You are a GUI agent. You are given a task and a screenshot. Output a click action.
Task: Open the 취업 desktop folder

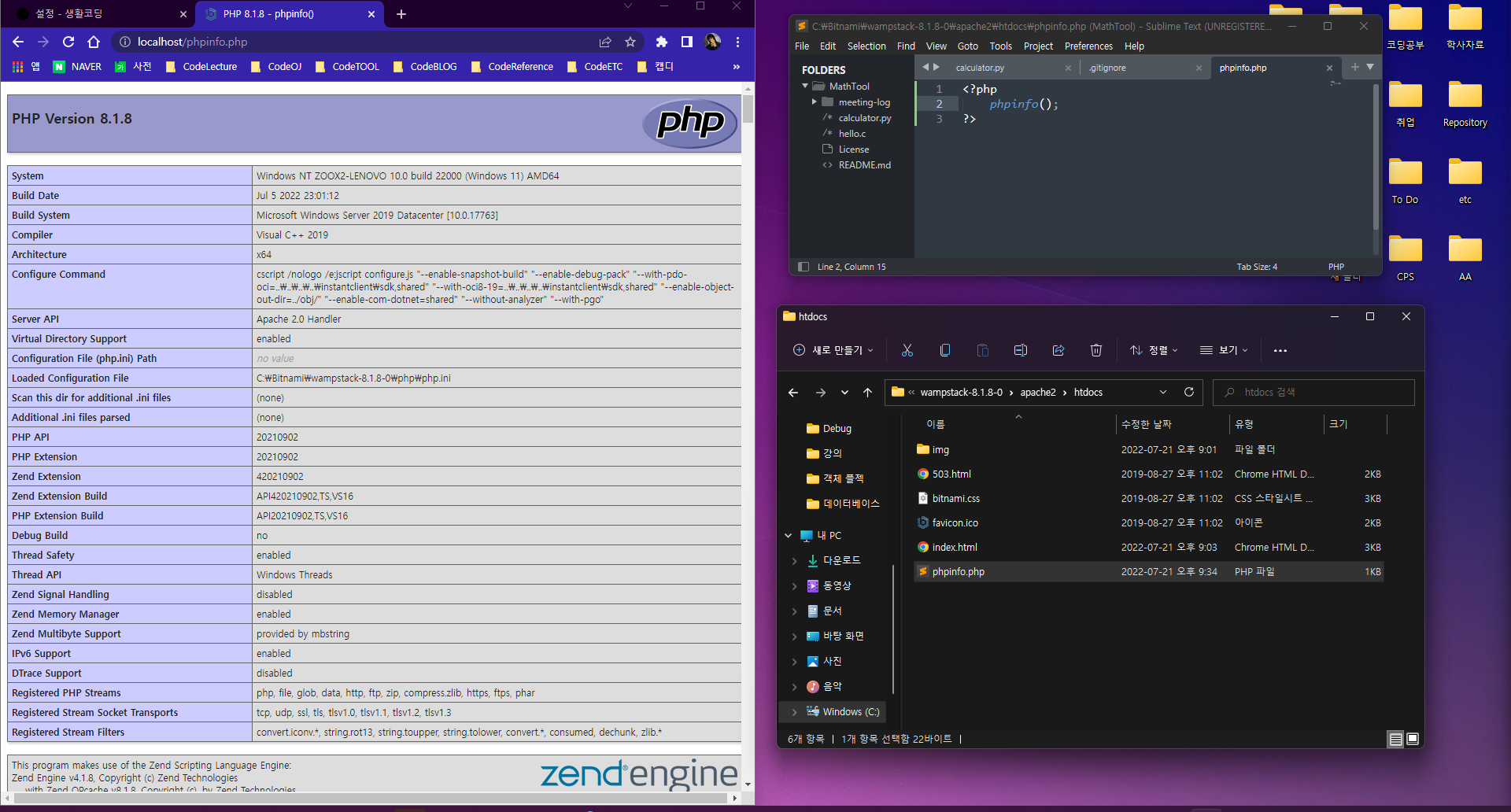pyautogui.click(x=1406, y=105)
